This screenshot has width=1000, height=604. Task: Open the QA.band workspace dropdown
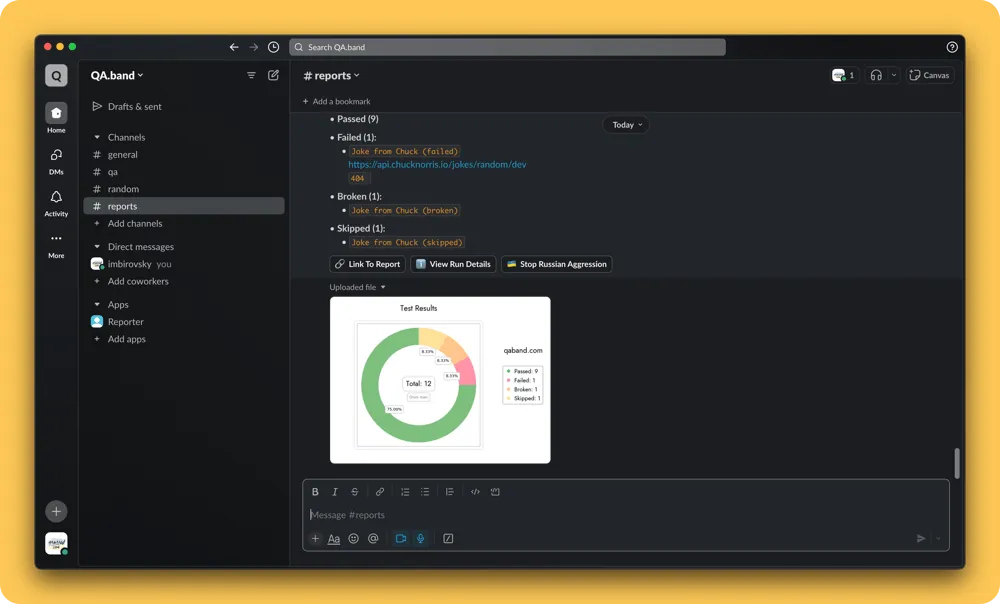click(117, 75)
